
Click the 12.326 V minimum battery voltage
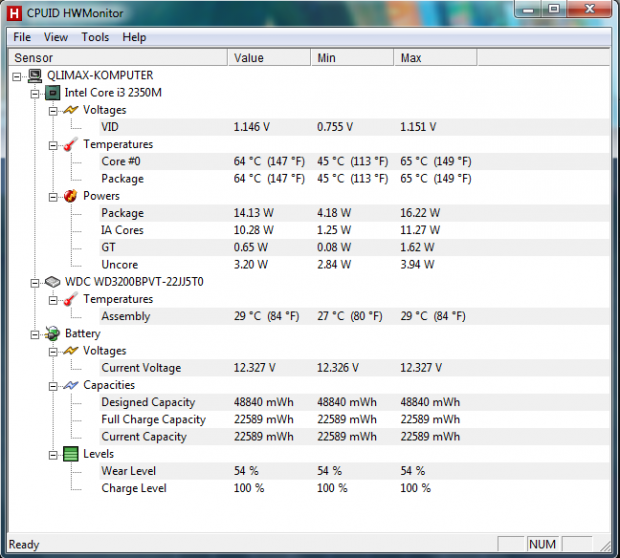[338, 368]
